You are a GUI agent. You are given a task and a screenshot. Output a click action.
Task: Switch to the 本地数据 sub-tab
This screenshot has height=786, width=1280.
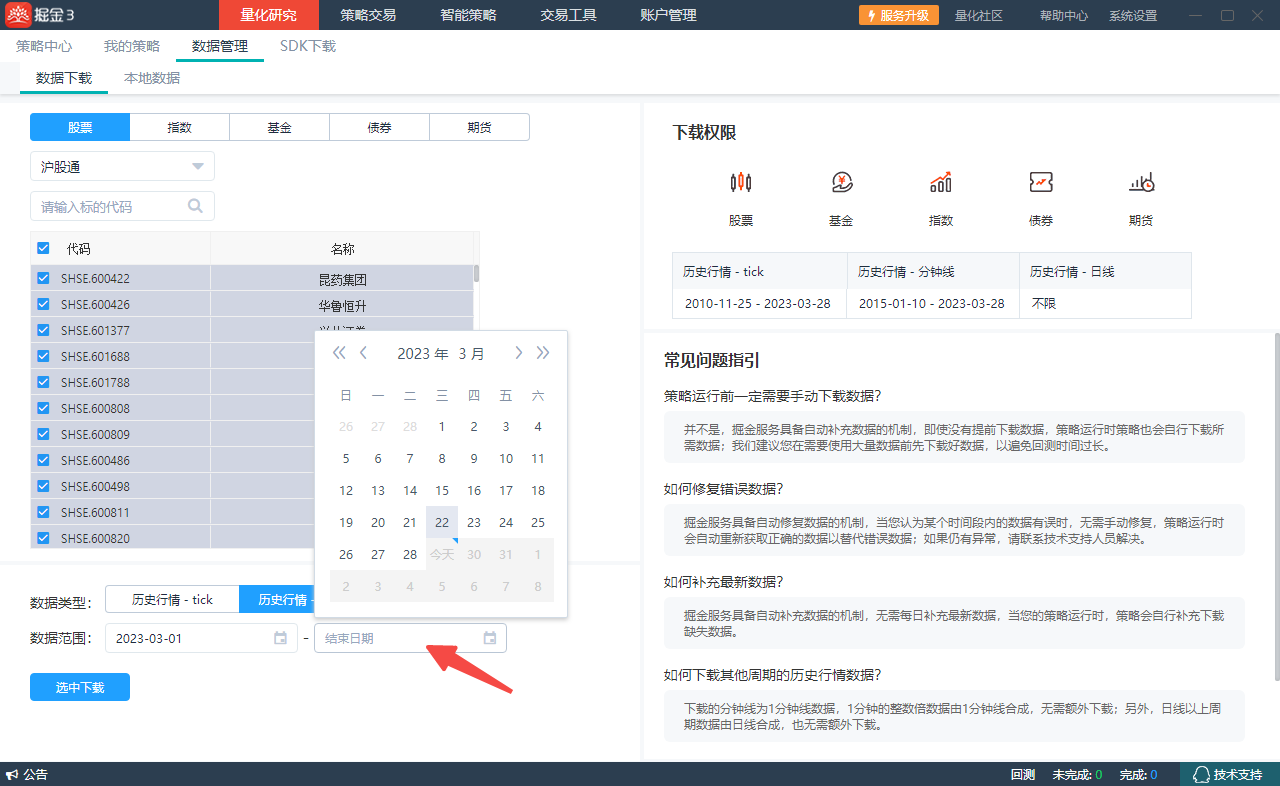(x=152, y=78)
